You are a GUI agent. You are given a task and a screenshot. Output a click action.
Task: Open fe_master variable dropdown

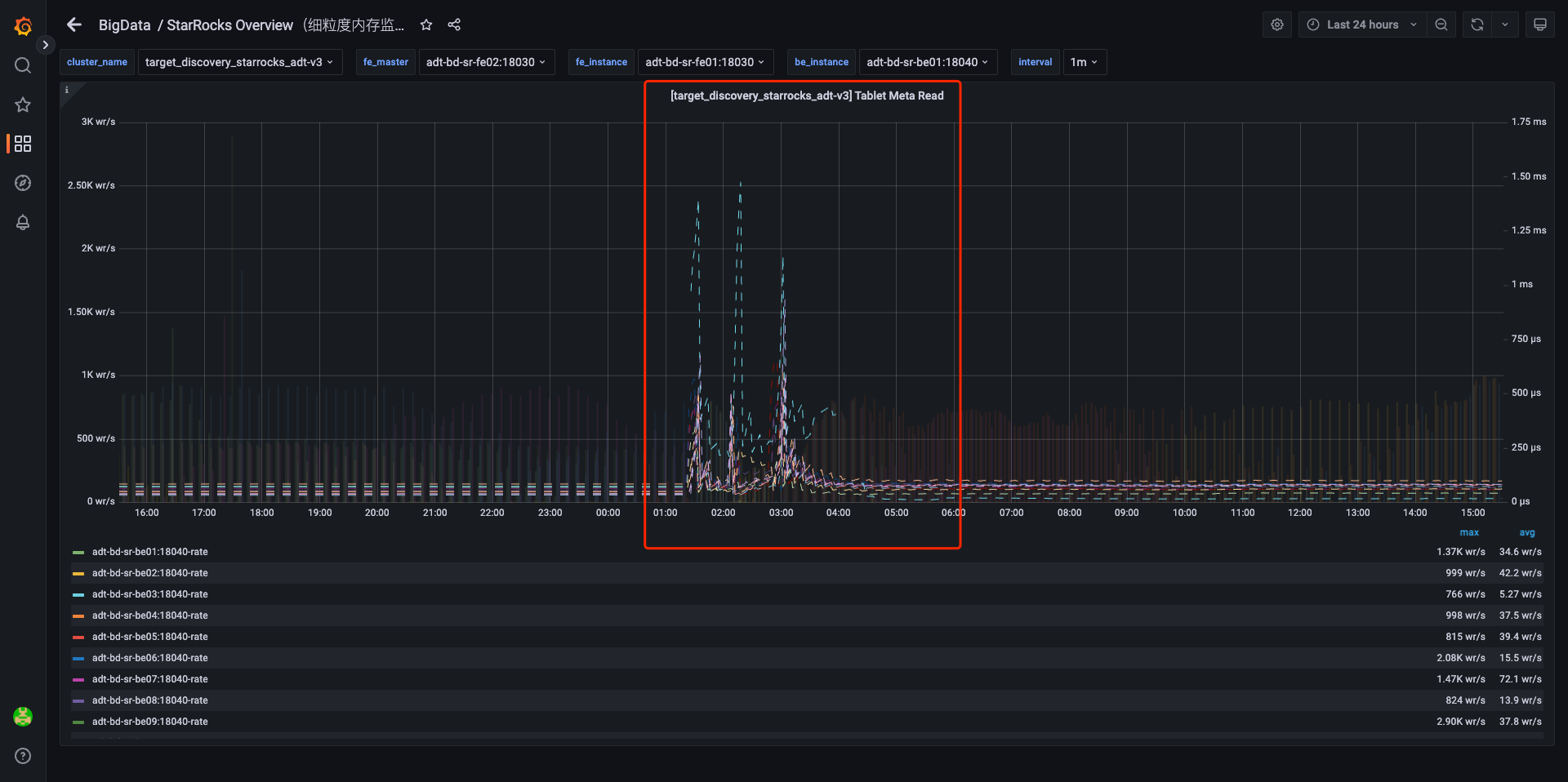click(x=486, y=62)
